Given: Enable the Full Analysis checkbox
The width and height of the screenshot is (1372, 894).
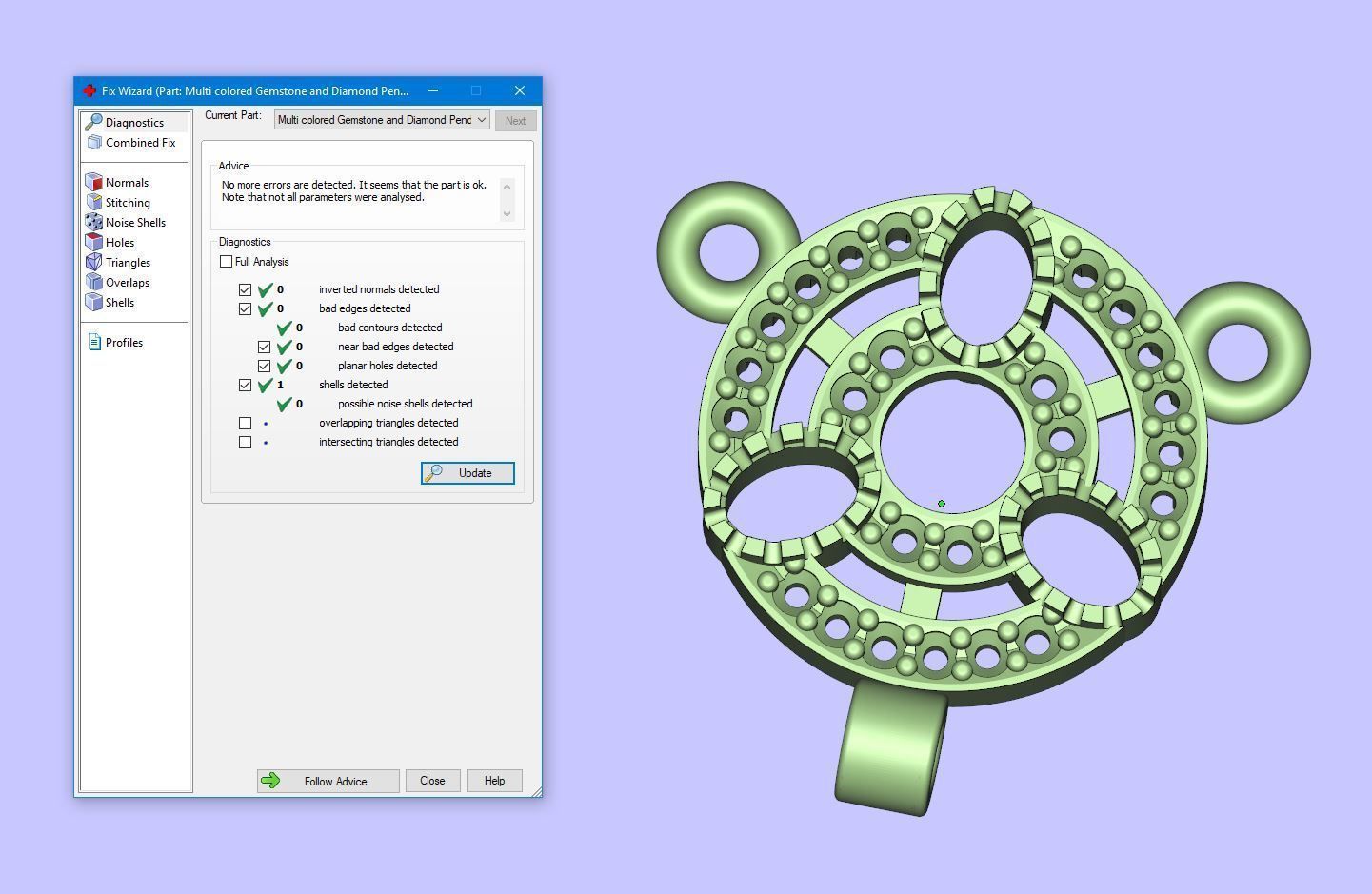Looking at the screenshot, I should (226, 261).
